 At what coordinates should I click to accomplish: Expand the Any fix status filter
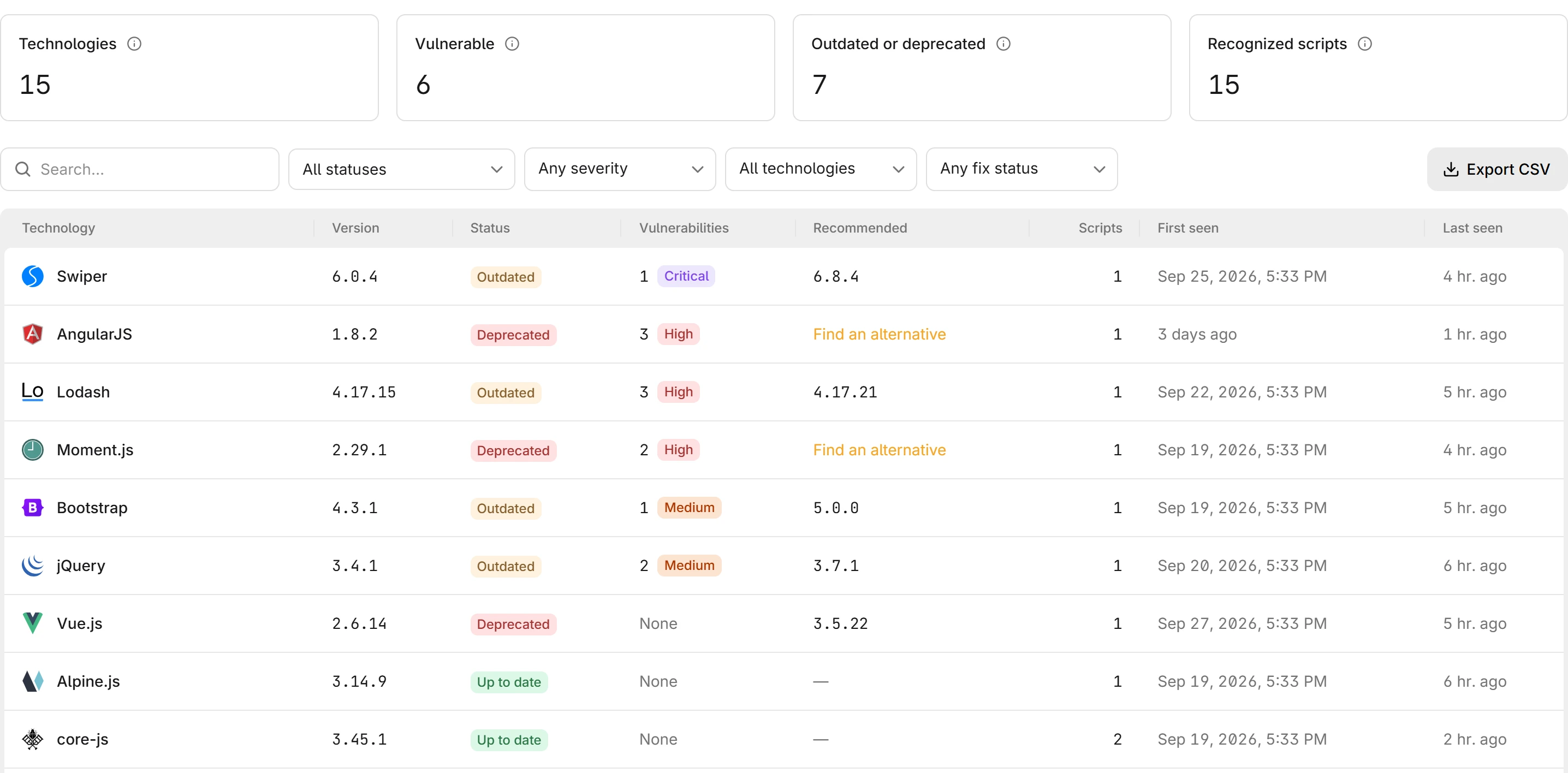pyautogui.click(x=1021, y=169)
